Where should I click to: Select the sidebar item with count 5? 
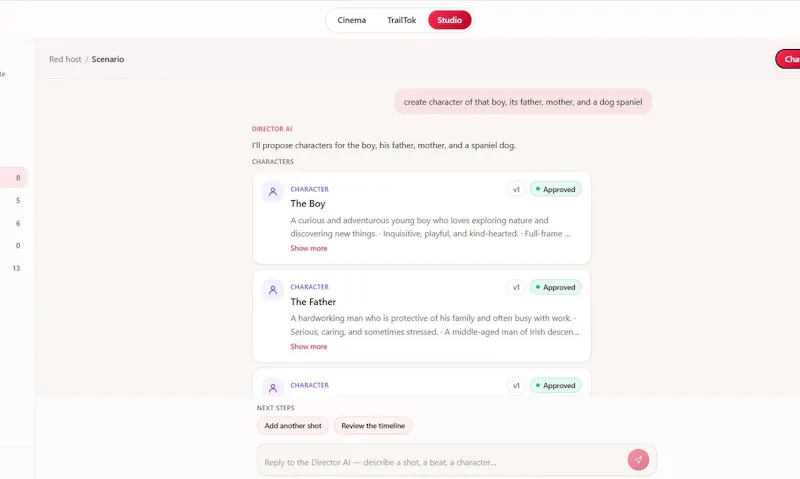tap(14, 200)
